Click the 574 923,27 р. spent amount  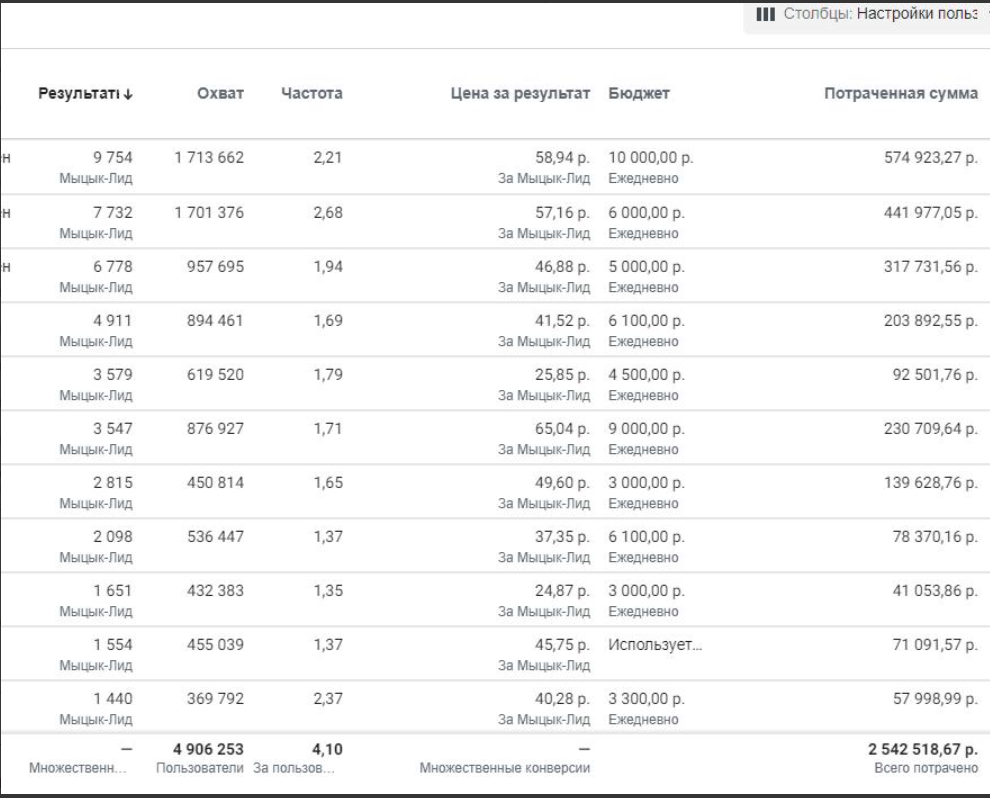tap(924, 157)
